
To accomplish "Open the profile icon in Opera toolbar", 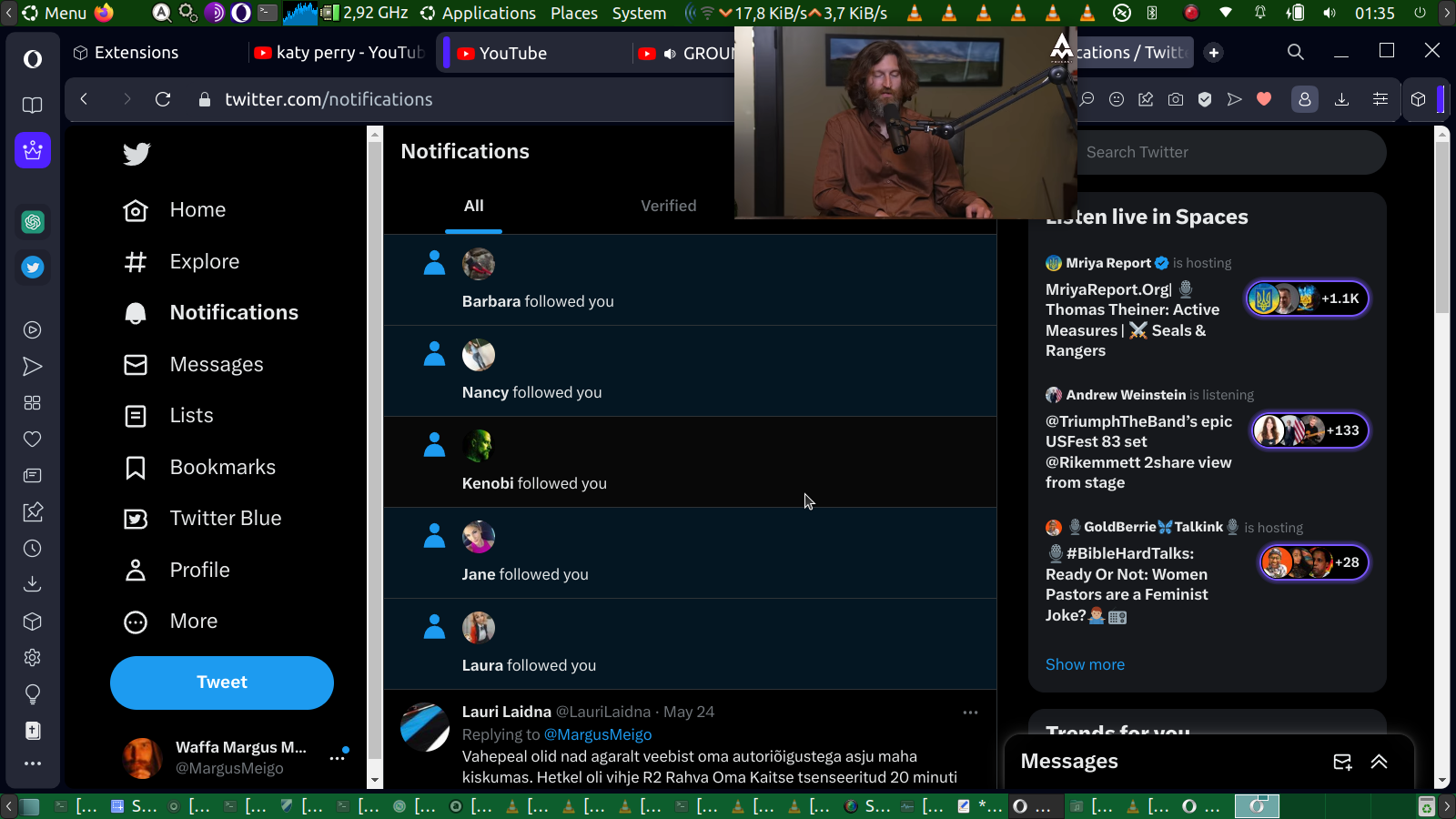I will point(1304,99).
